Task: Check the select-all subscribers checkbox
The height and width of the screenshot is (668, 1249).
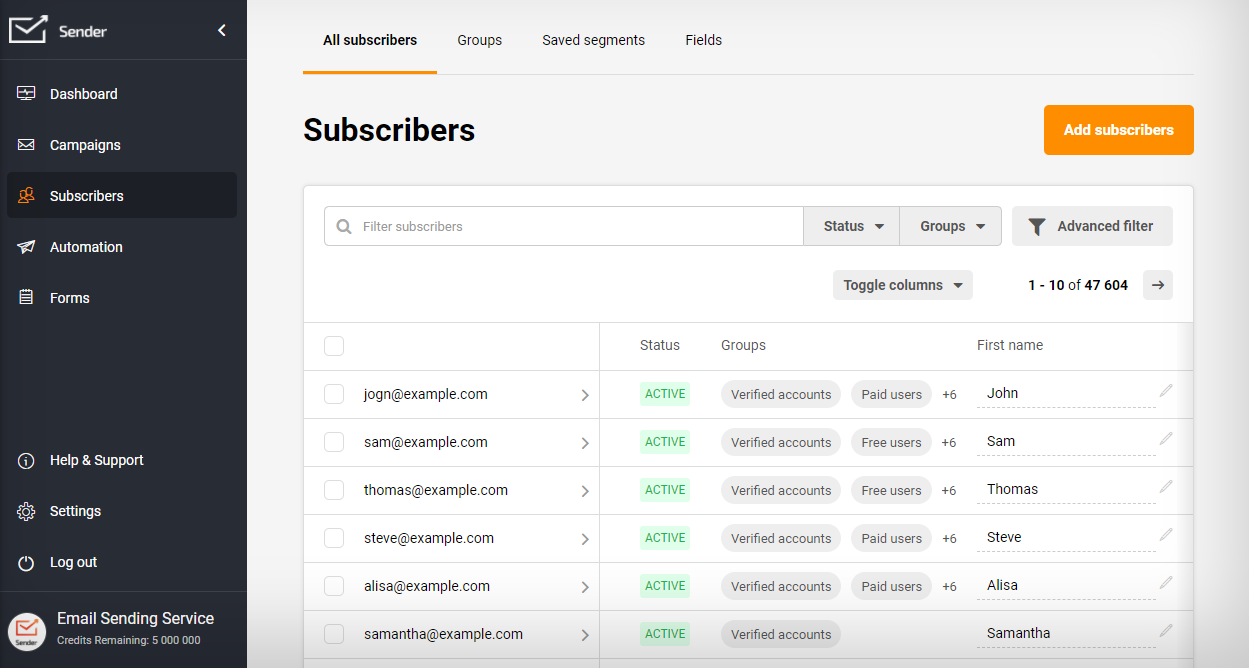Action: 334,346
